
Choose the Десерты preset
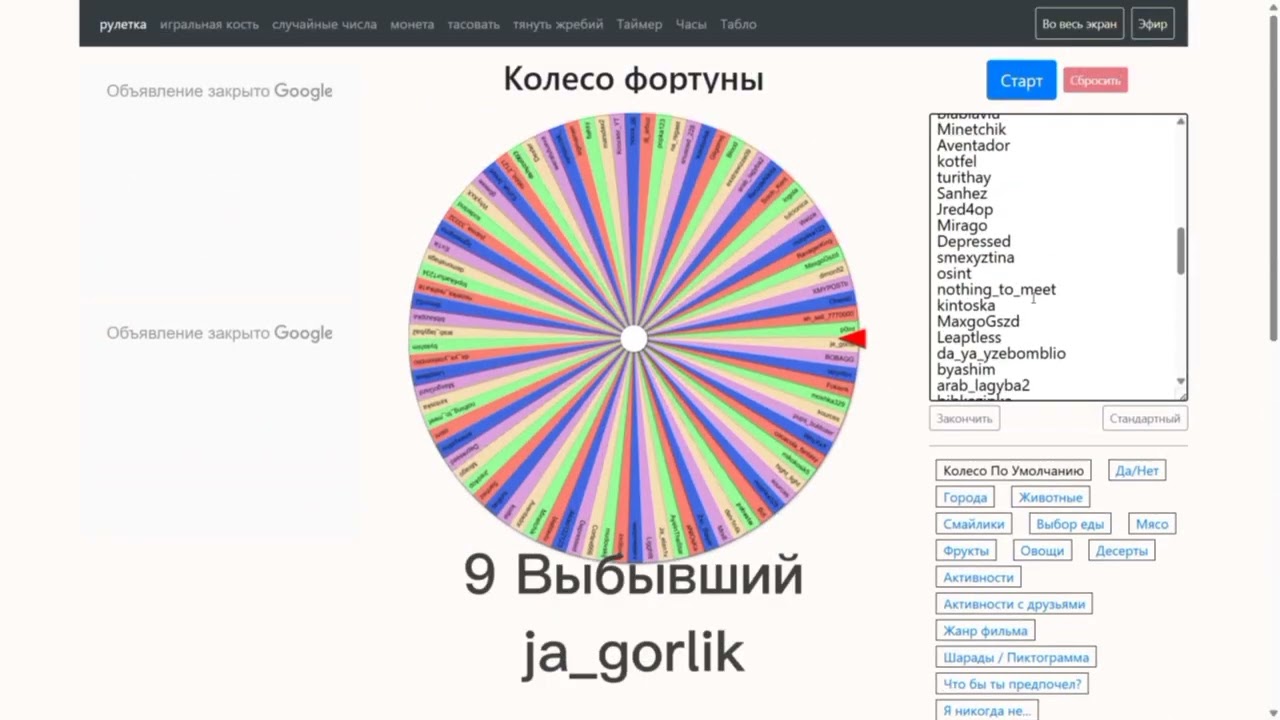click(1121, 551)
